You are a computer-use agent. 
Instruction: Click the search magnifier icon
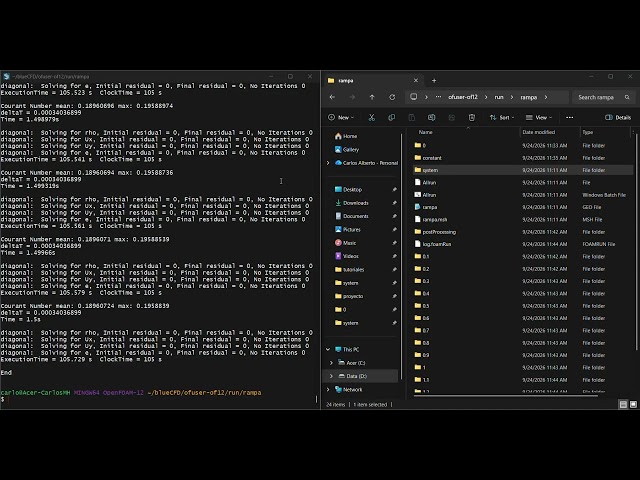point(627,97)
